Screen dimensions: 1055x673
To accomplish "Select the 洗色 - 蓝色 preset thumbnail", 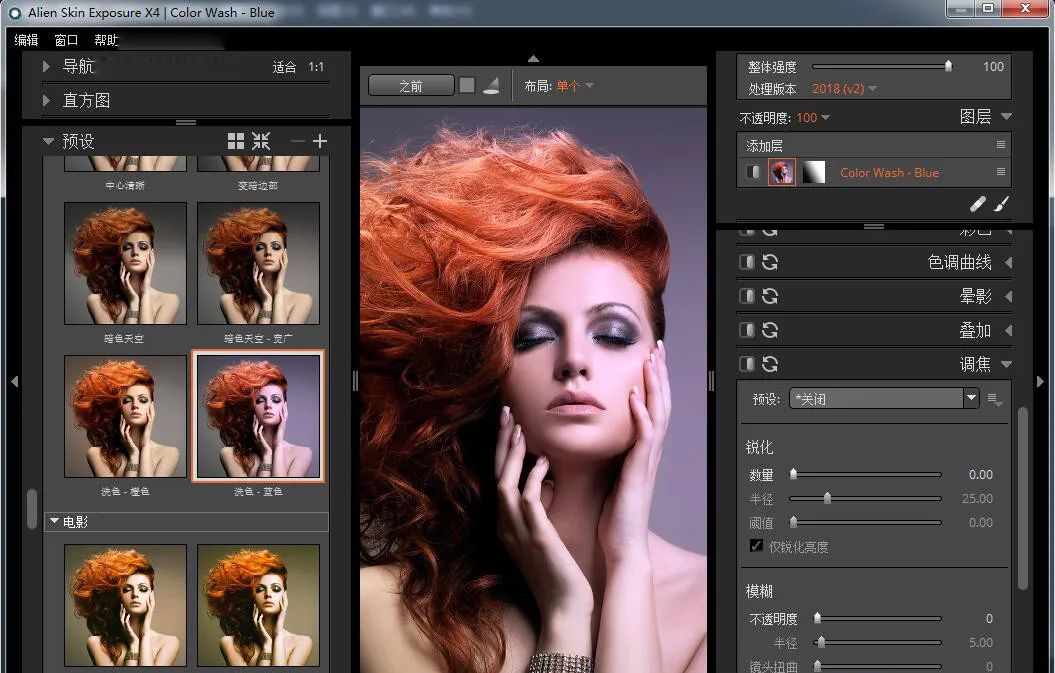I will (258, 416).
